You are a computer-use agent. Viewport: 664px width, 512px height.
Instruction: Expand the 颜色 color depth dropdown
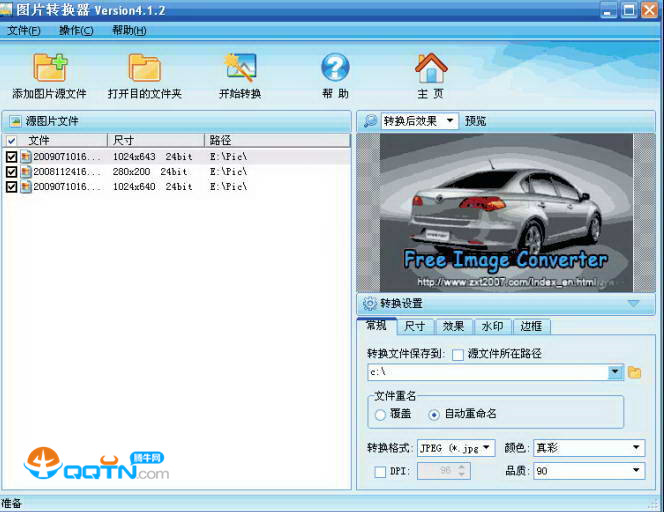(588, 448)
